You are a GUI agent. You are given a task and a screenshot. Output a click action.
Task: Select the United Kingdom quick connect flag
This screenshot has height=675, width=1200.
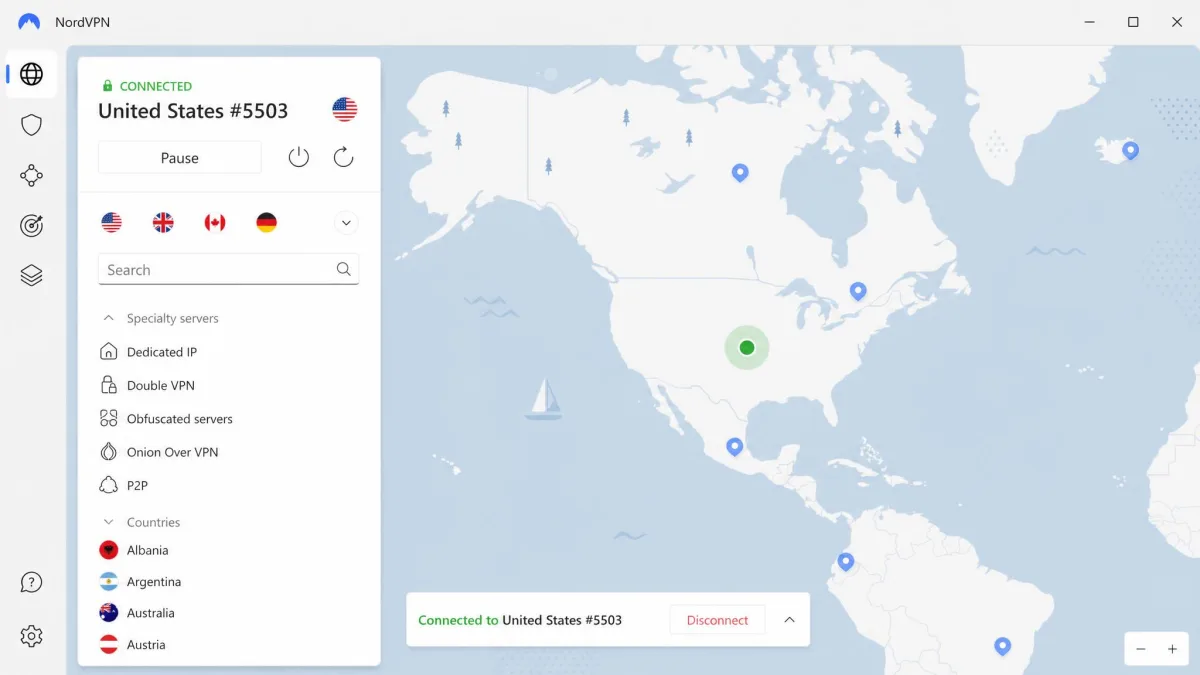coord(163,223)
